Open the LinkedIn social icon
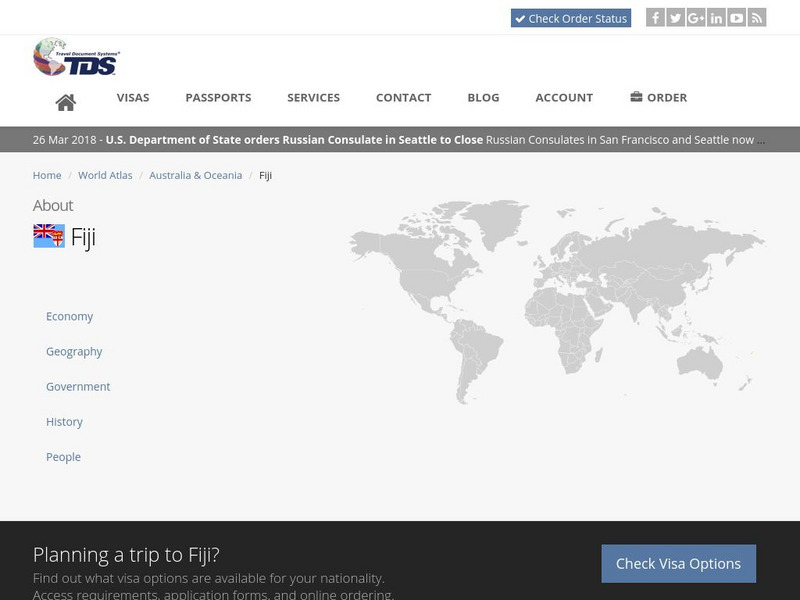This screenshot has width=800, height=600. coord(716,18)
